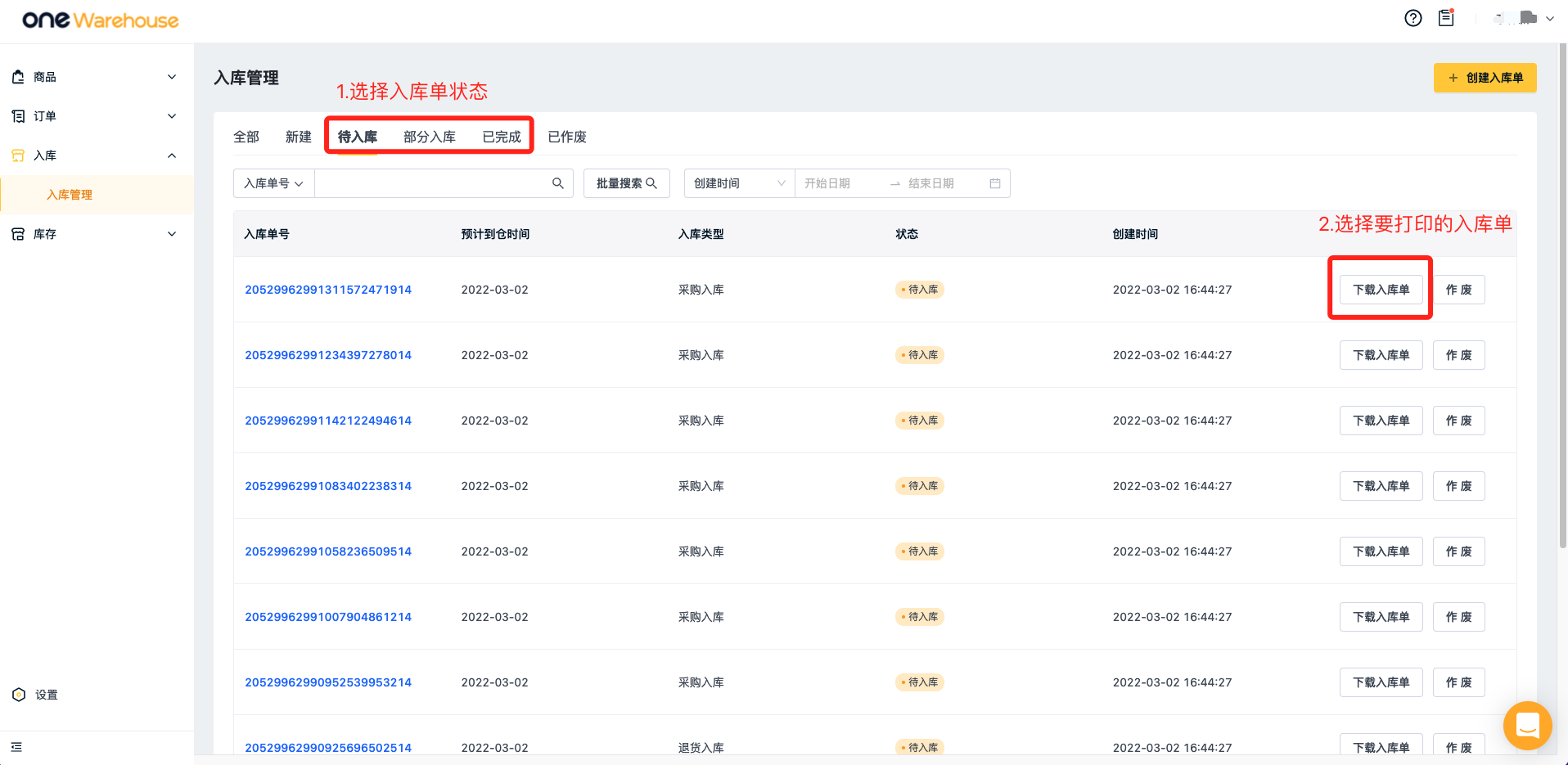1568x765 pixels.
Task: Open order 205299629911311572471914
Action: (328, 290)
